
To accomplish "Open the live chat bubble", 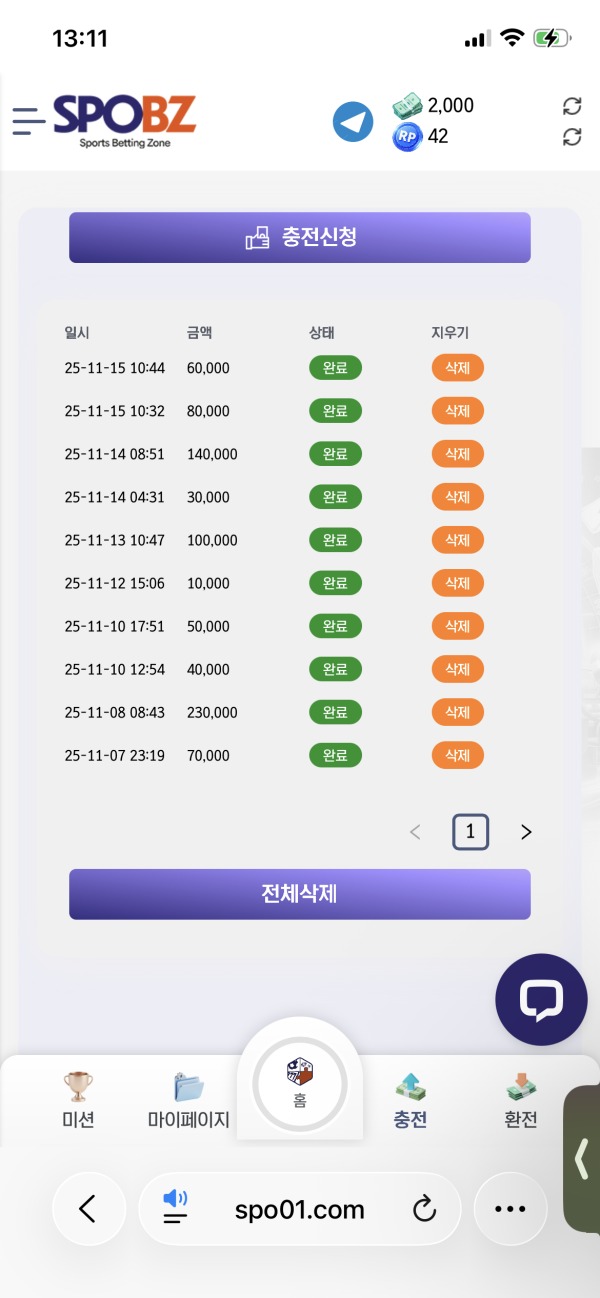I will pyautogui.click(x=541, y=999).
